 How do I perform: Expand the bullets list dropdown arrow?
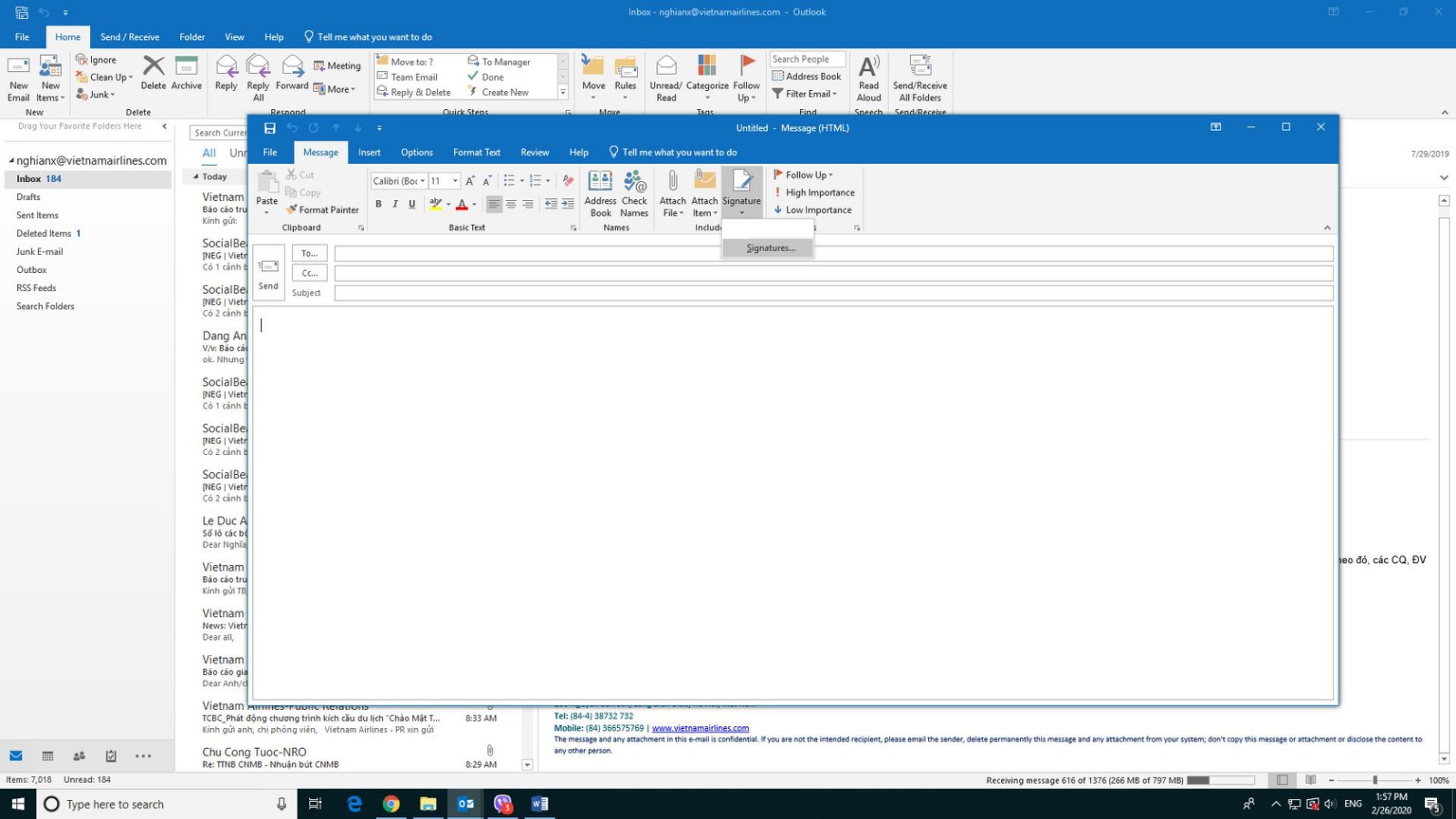pyautogui.click(x=521, y=181)
